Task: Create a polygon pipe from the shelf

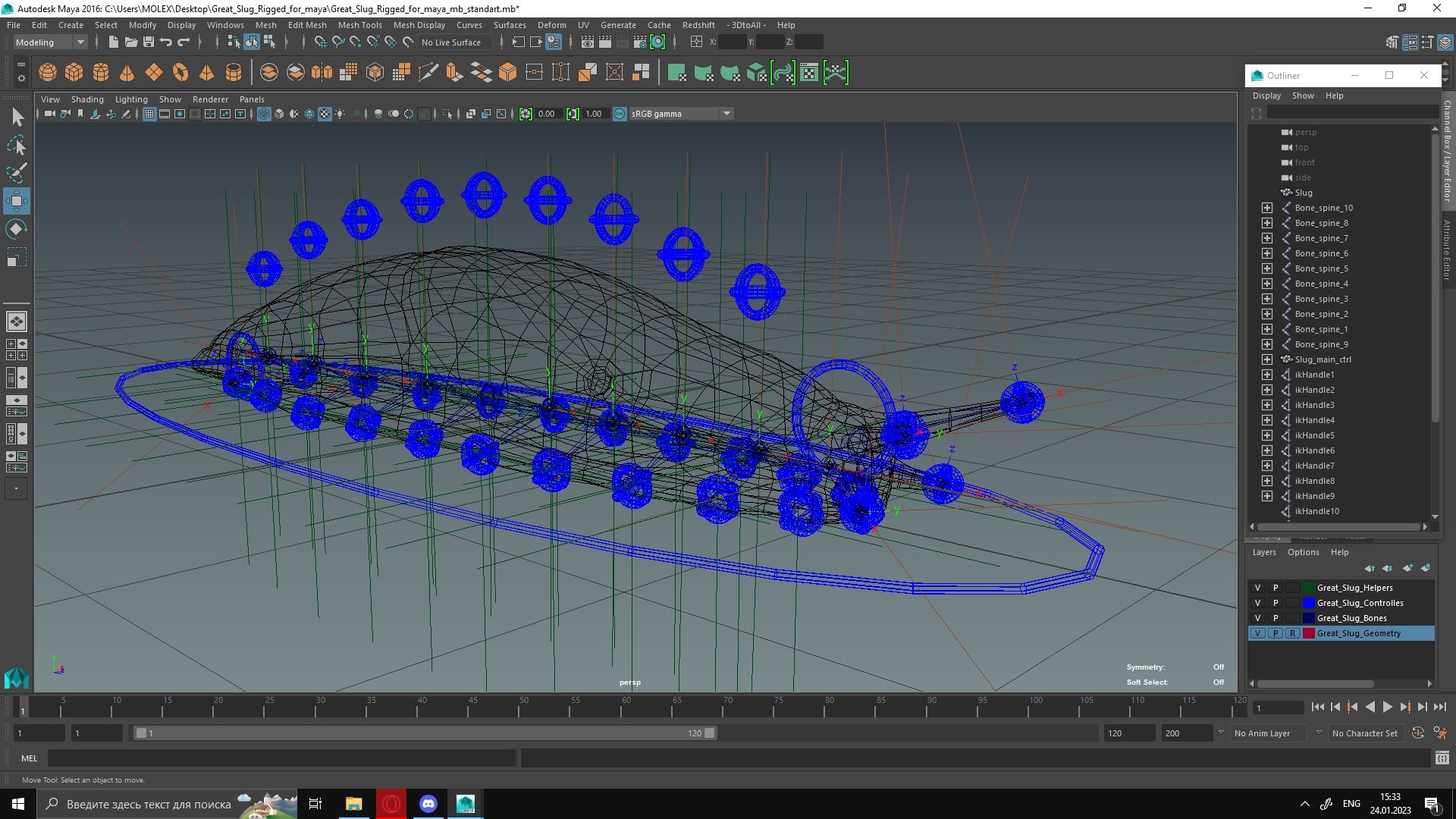Action: pos(234,72)
